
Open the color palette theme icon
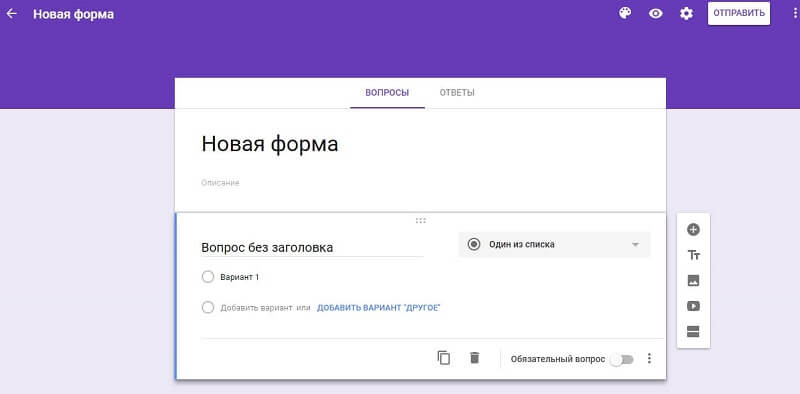coord(624,13)
